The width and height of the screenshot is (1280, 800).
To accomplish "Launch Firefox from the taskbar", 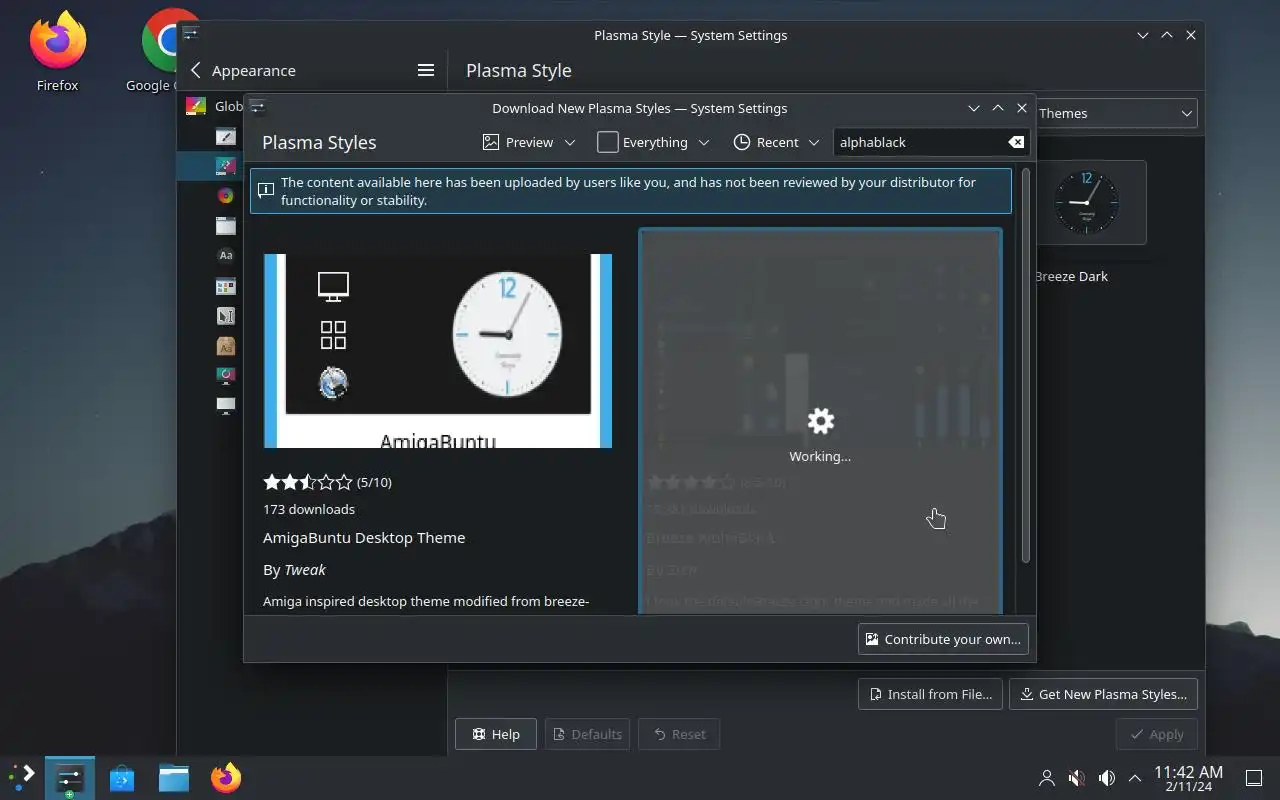I will tap(226, 777).
